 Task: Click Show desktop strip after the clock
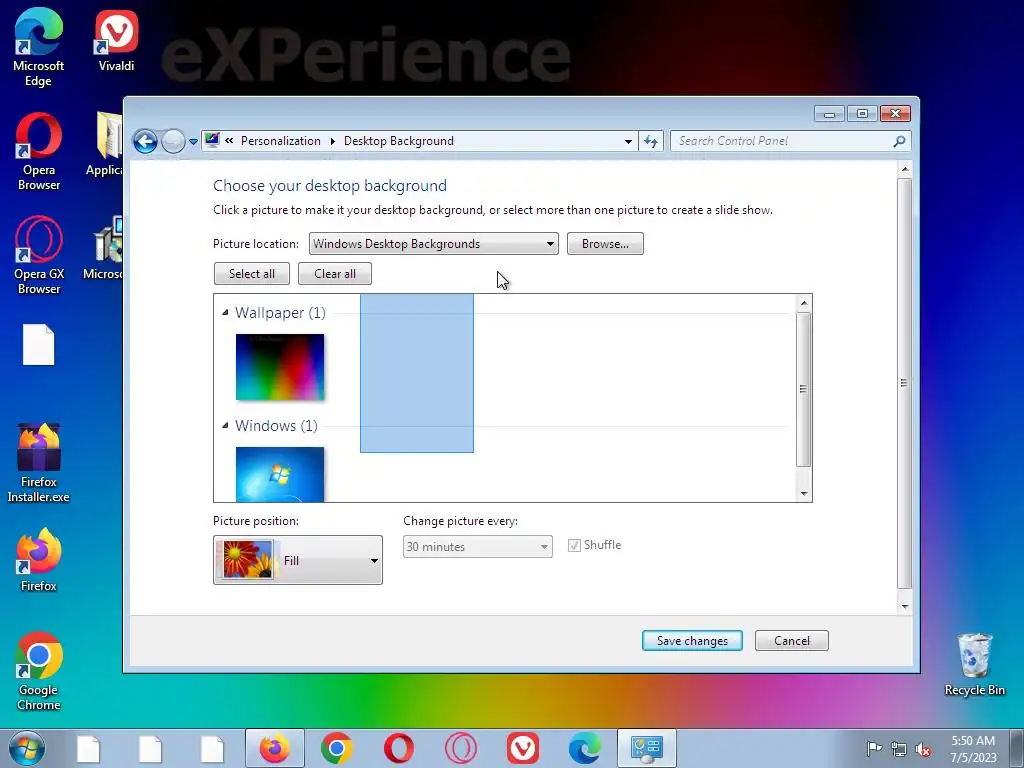click(1017, 748)
